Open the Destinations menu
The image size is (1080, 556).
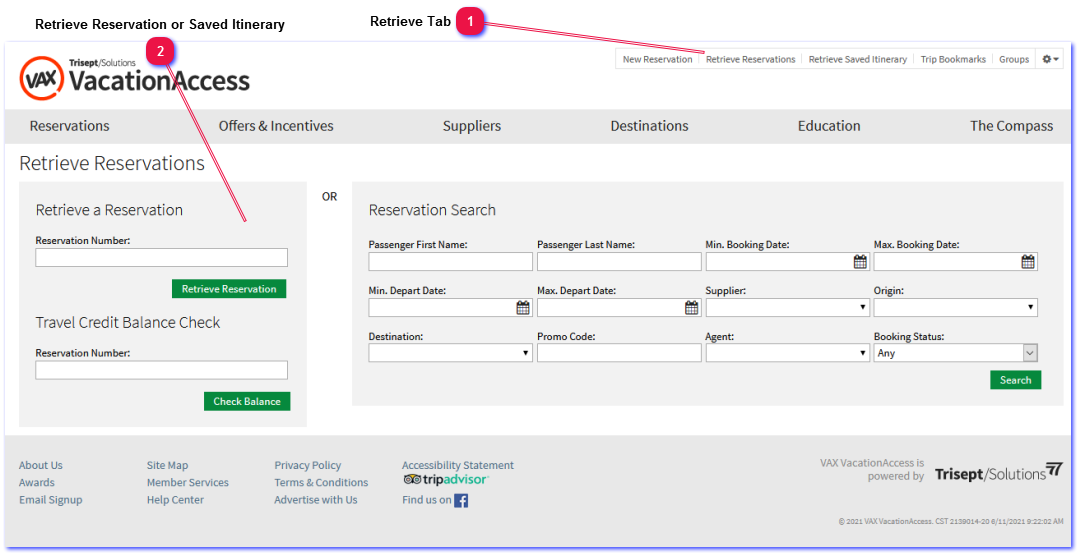pyautogui.click(x=650, y=126)
